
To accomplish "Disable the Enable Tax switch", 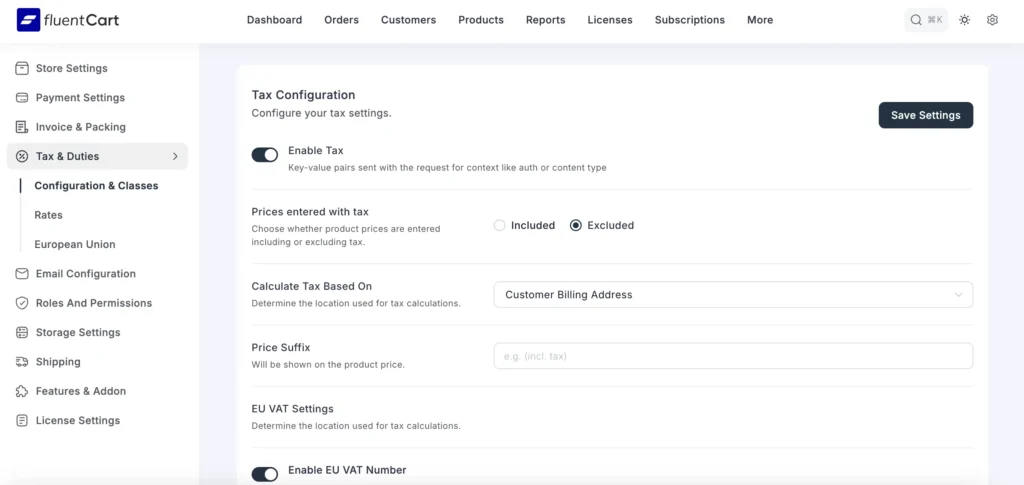I will [265, 155].
